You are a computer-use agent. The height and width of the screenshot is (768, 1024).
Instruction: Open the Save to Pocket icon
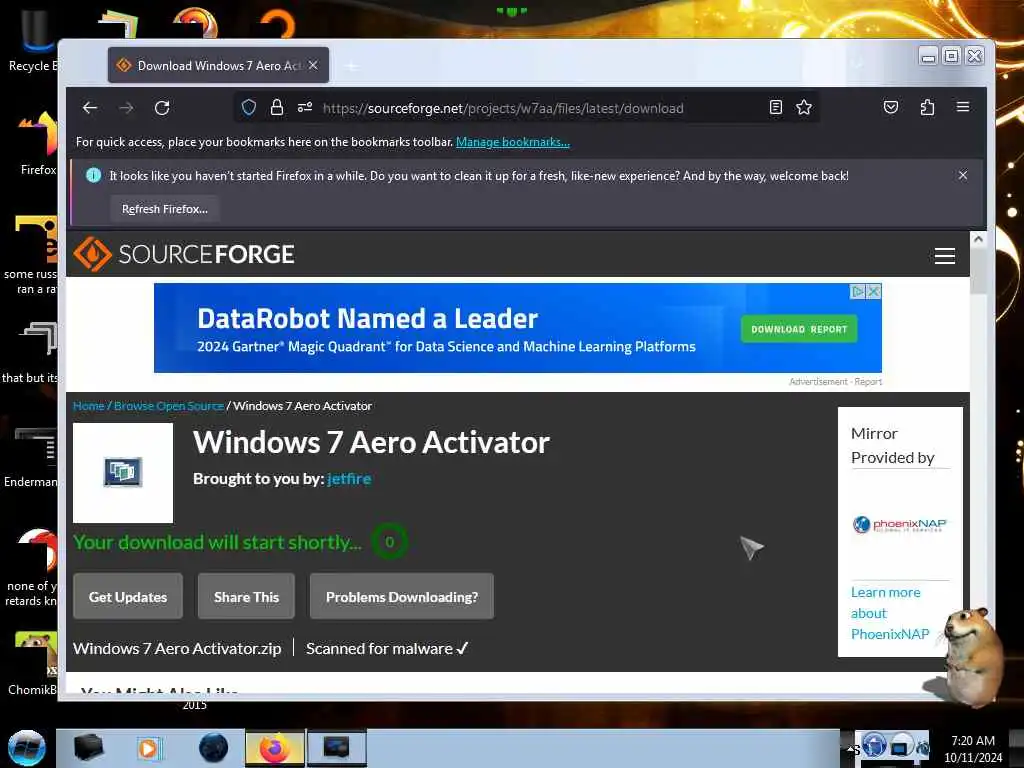890,107
